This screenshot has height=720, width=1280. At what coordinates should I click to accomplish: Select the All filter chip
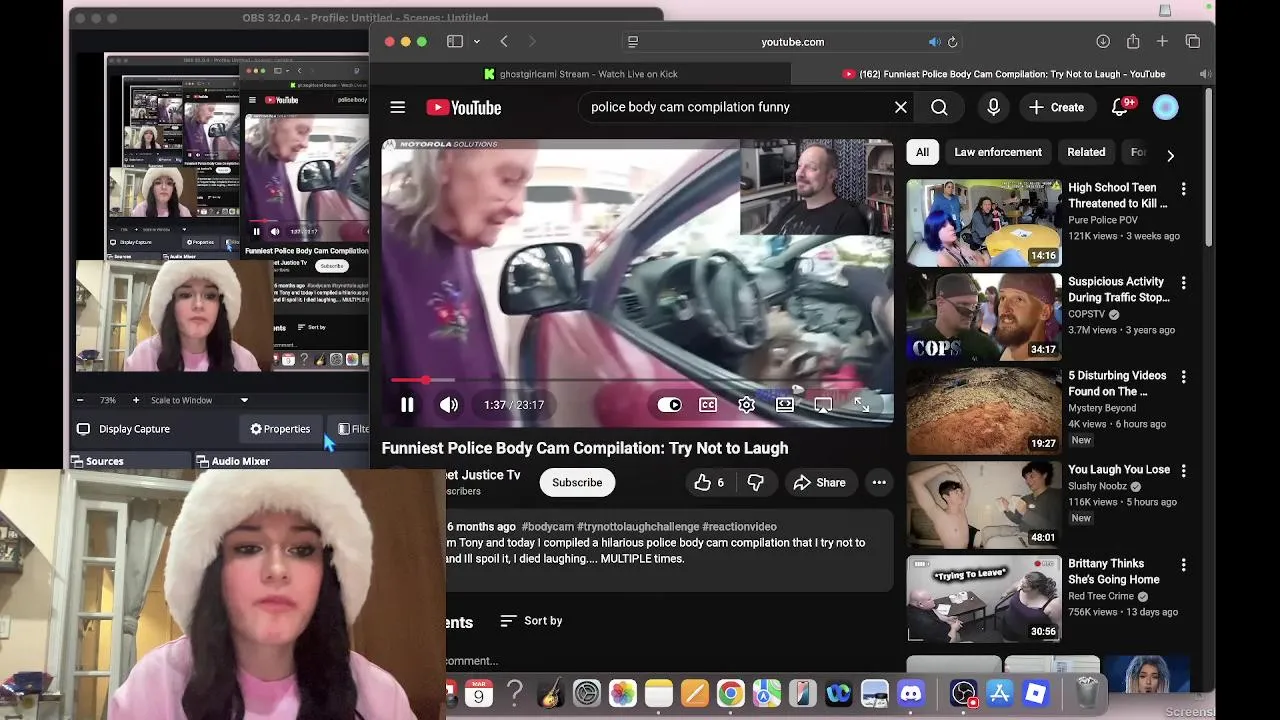point(922,152)
